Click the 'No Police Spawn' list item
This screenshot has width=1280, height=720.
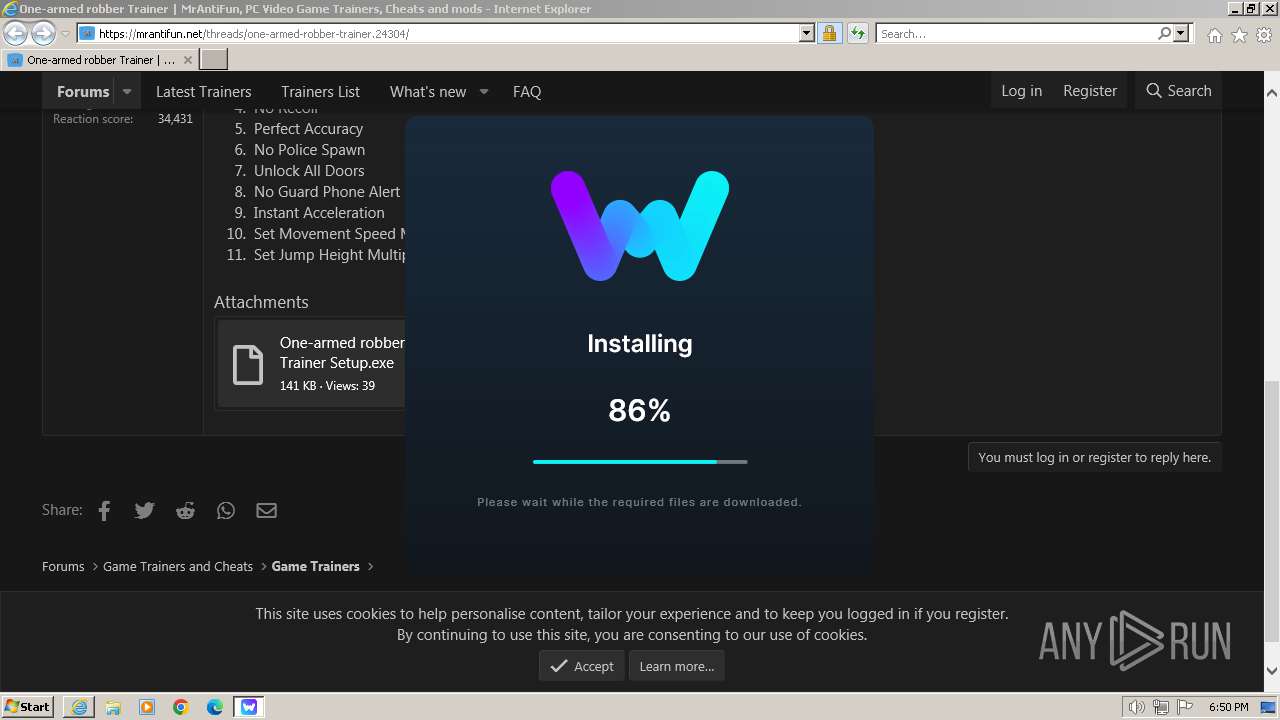[x=309, y=150]
